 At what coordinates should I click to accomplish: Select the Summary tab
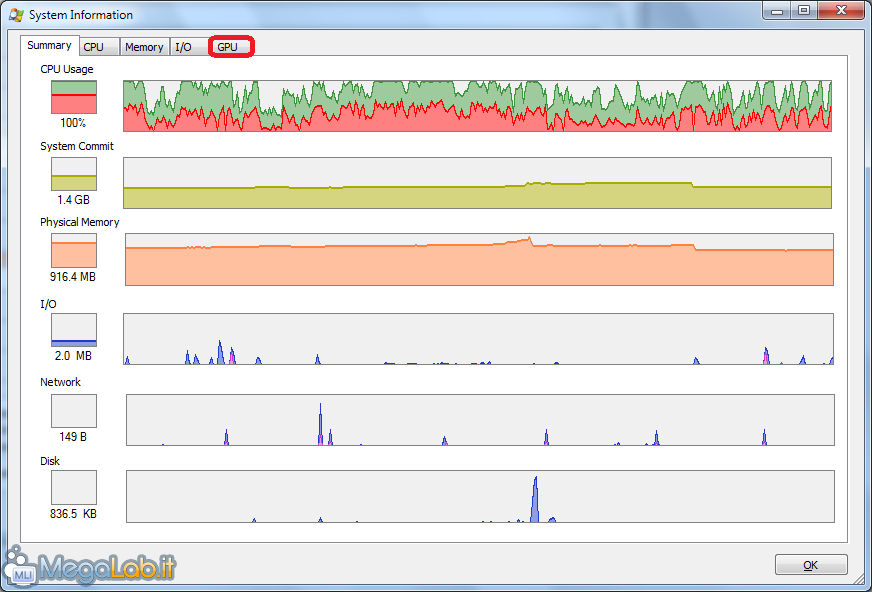click(x=49, y=46)
